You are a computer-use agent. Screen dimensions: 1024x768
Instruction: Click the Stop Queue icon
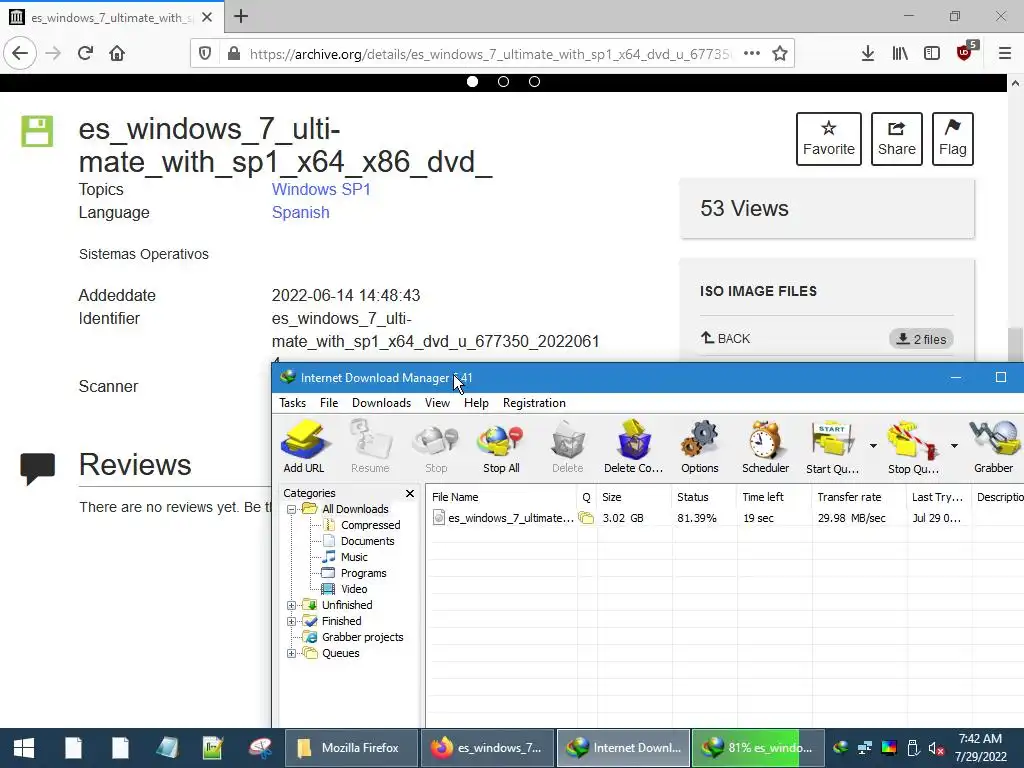(913, 447)
